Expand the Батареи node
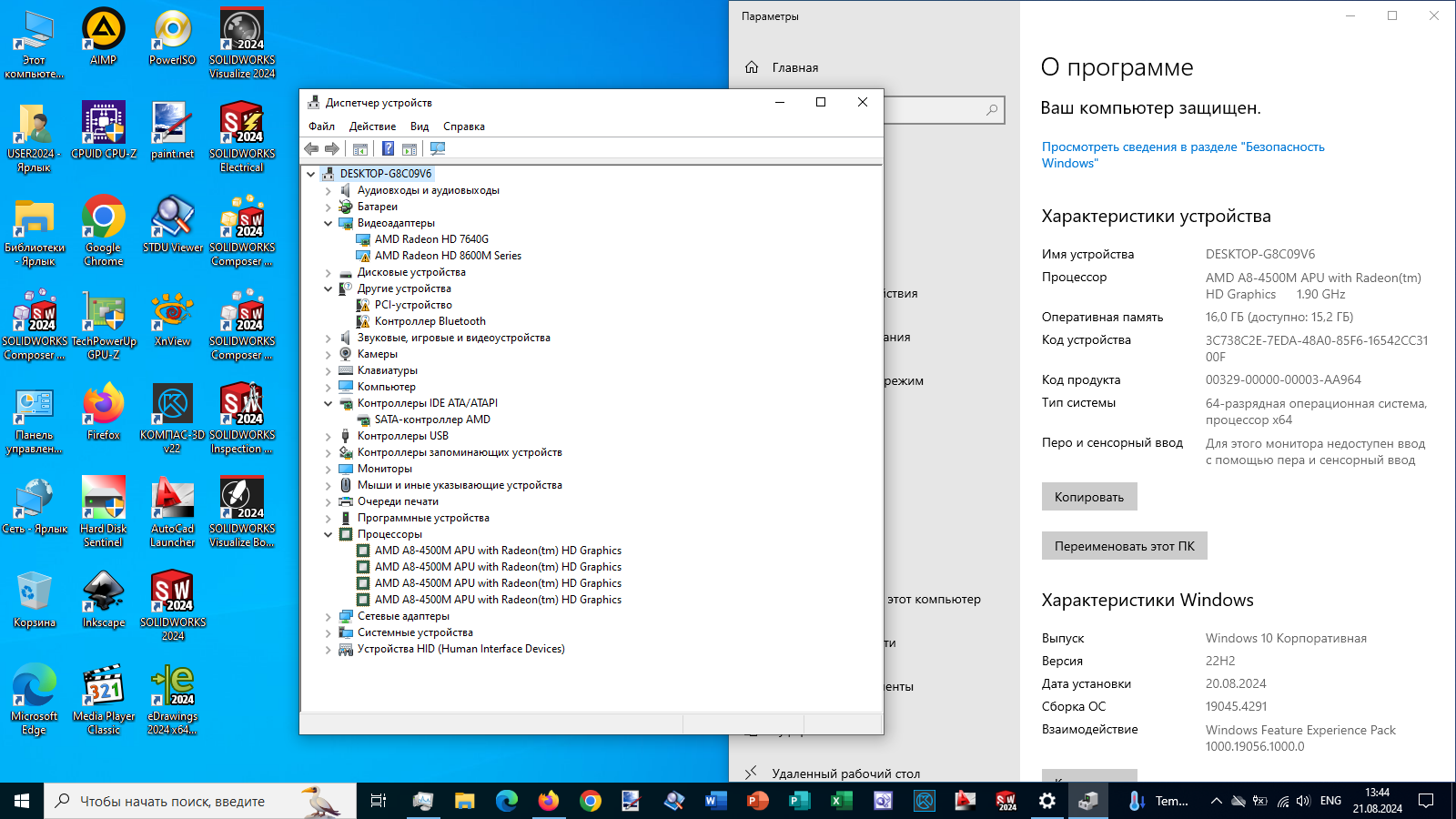This screenshot has height=819, width=1456. click(x=329, y=207)
